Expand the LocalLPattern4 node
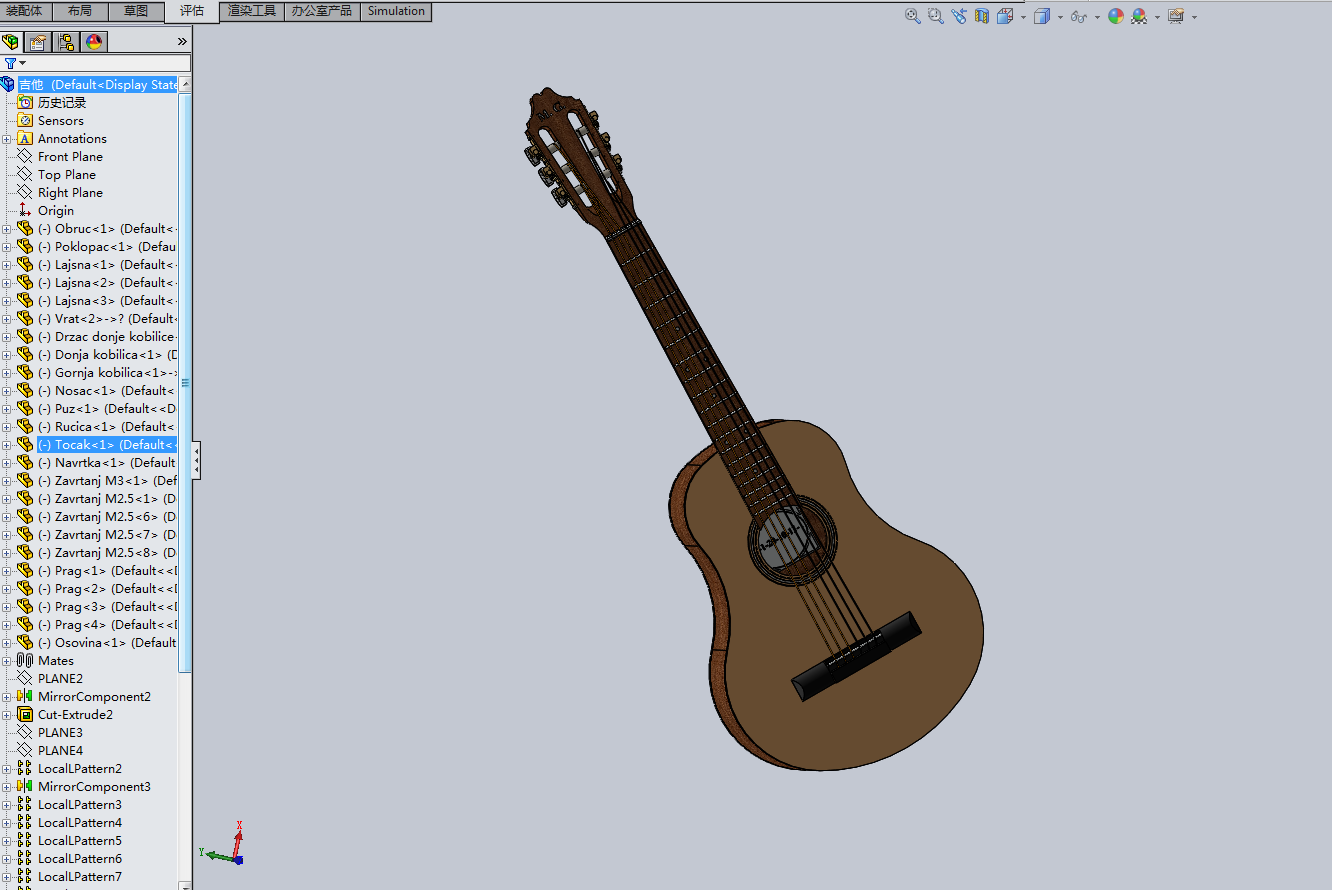The image size is (1332, 890). tap(7, 823)
